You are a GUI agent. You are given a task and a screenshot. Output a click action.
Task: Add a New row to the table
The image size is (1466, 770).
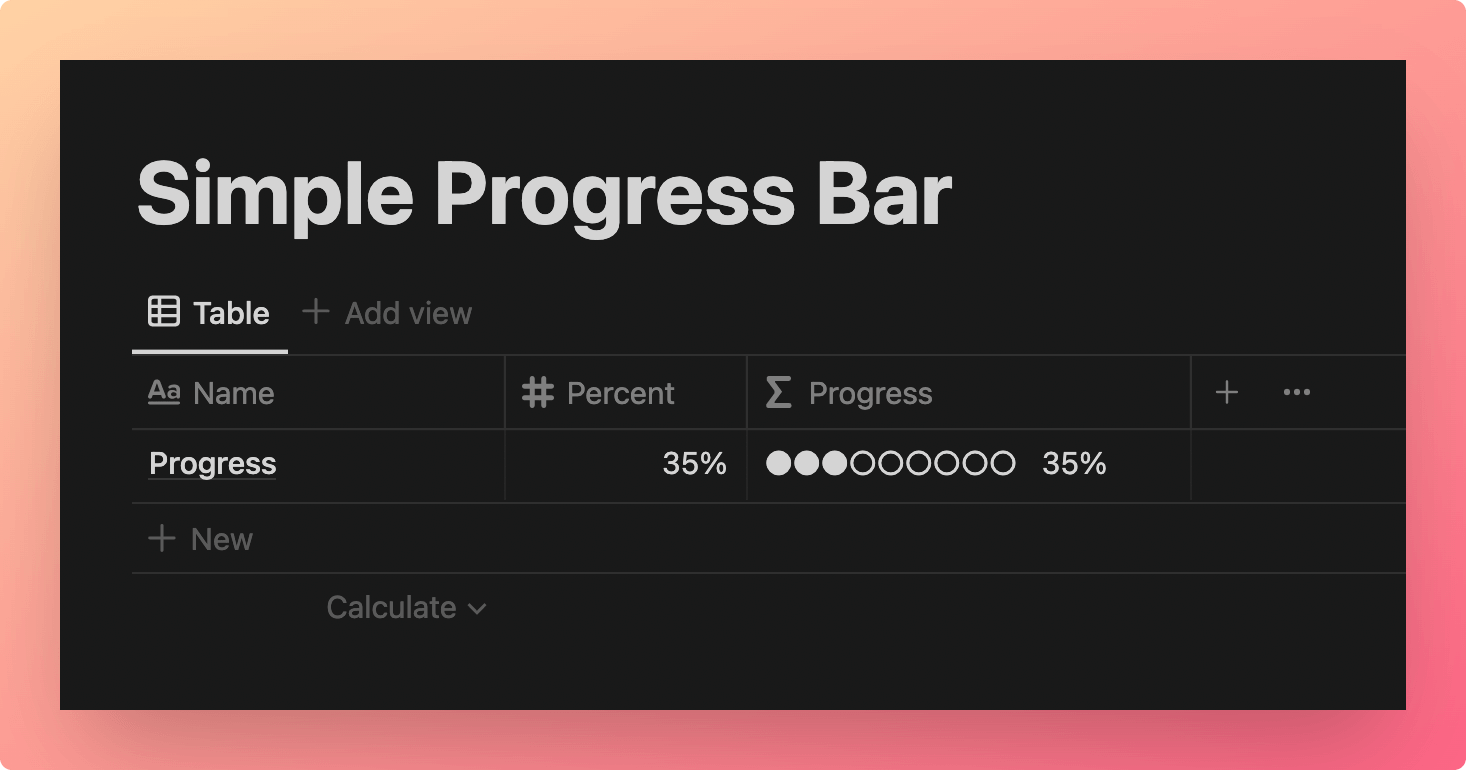tap(201, 539)
